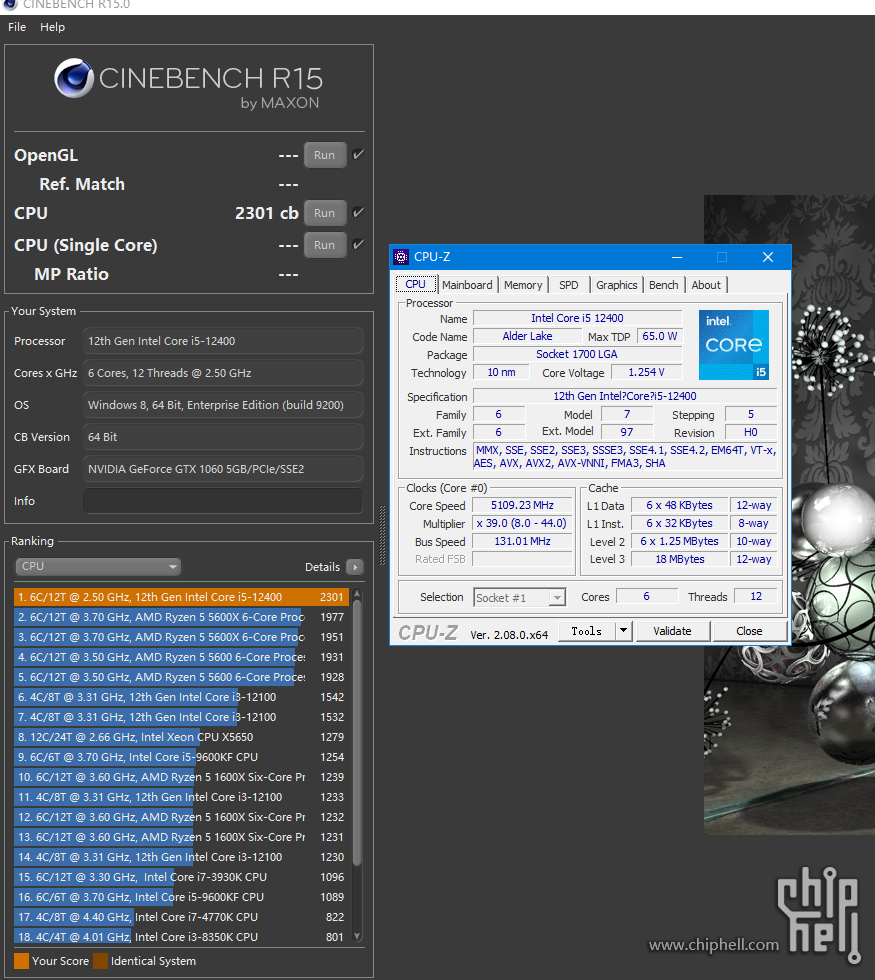Switch to the Mainboard tab in CPU-Z
The image size is (875, 980).
click(x=467, y=285)
